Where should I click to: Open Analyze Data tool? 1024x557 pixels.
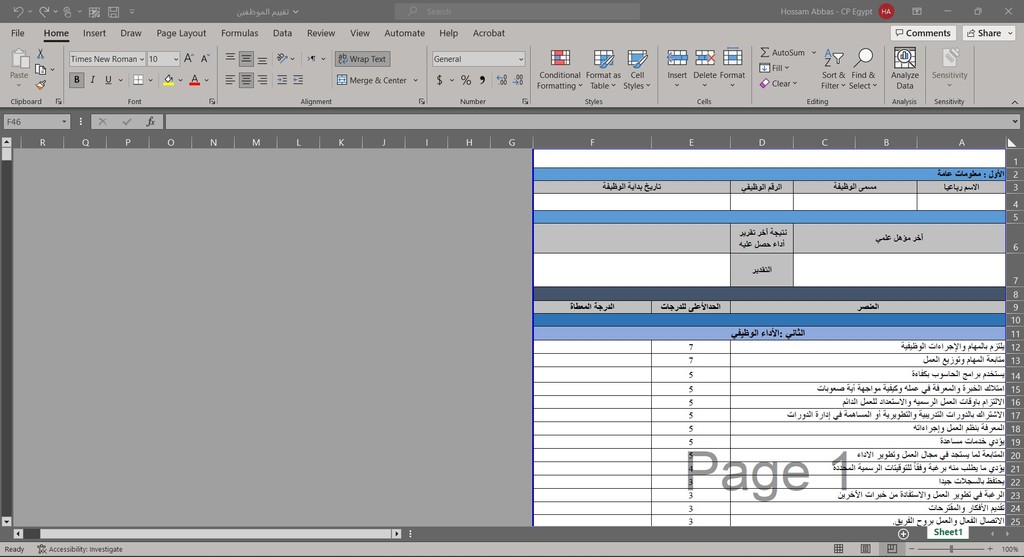tap(904, 68)
